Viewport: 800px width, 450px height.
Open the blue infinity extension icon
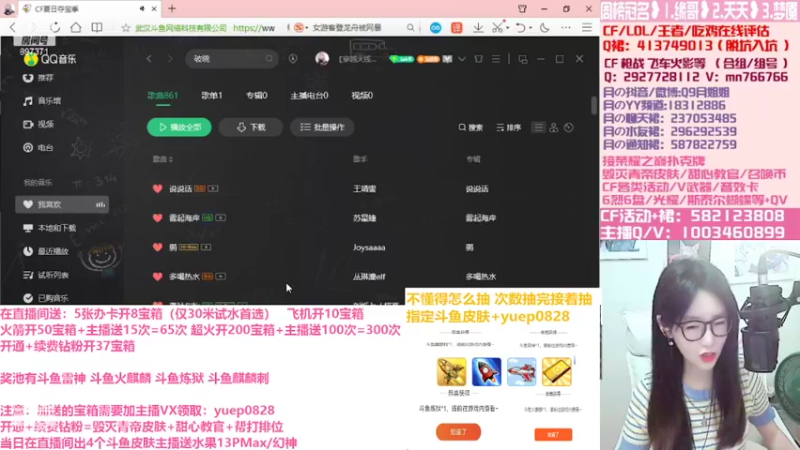435,28
